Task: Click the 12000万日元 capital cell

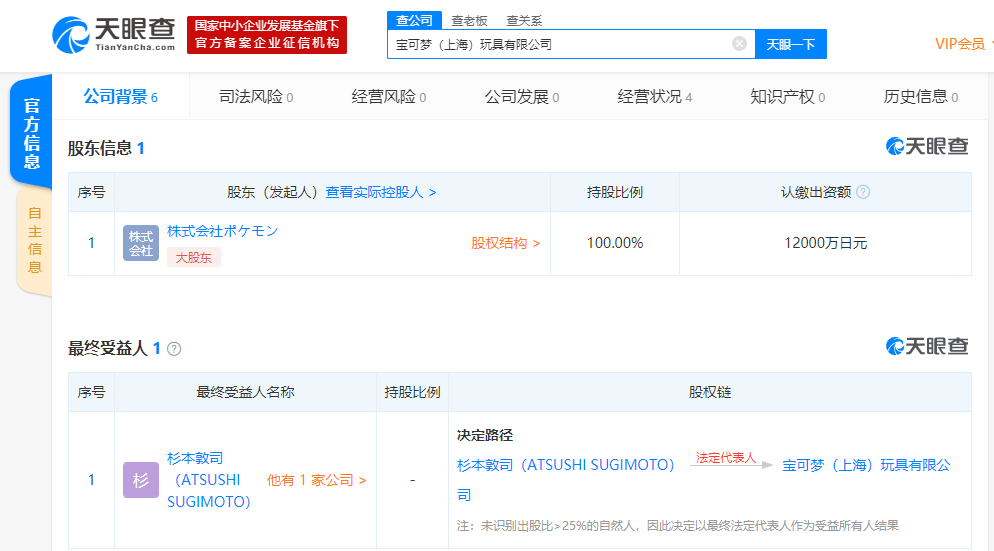Action: click(x=825, y=243)
